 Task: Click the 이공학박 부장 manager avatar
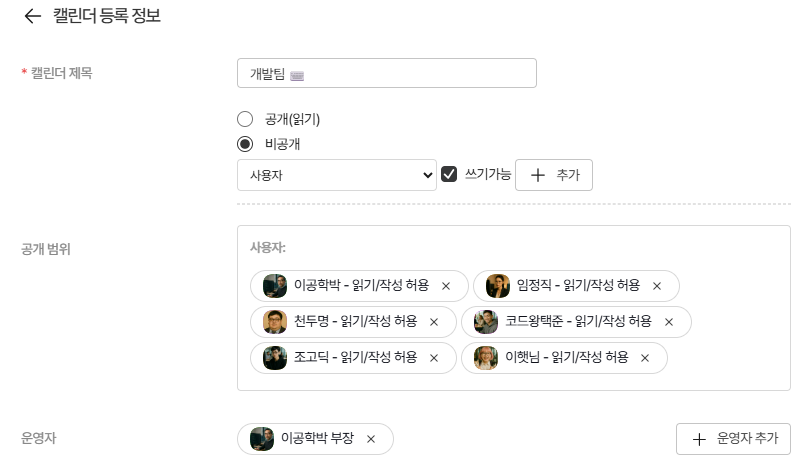click(x=262, y=439)
